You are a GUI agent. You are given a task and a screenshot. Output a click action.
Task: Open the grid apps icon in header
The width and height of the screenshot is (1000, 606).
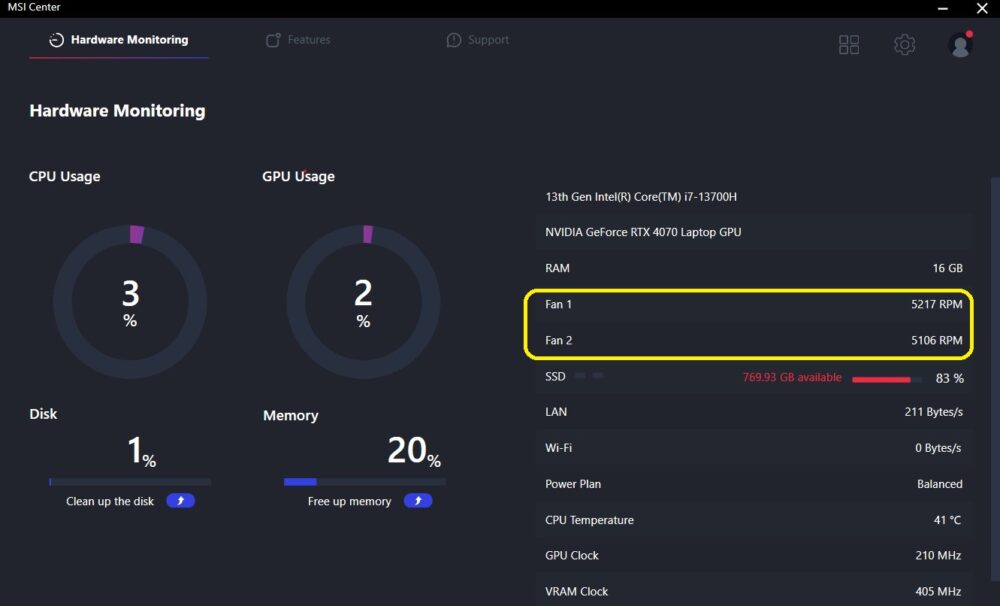tap(849, 44)
